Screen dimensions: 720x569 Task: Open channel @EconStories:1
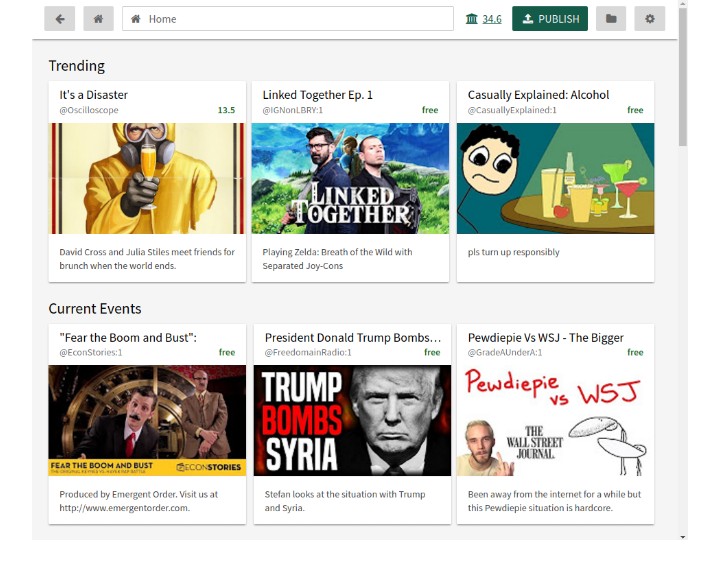coord(90,352)
